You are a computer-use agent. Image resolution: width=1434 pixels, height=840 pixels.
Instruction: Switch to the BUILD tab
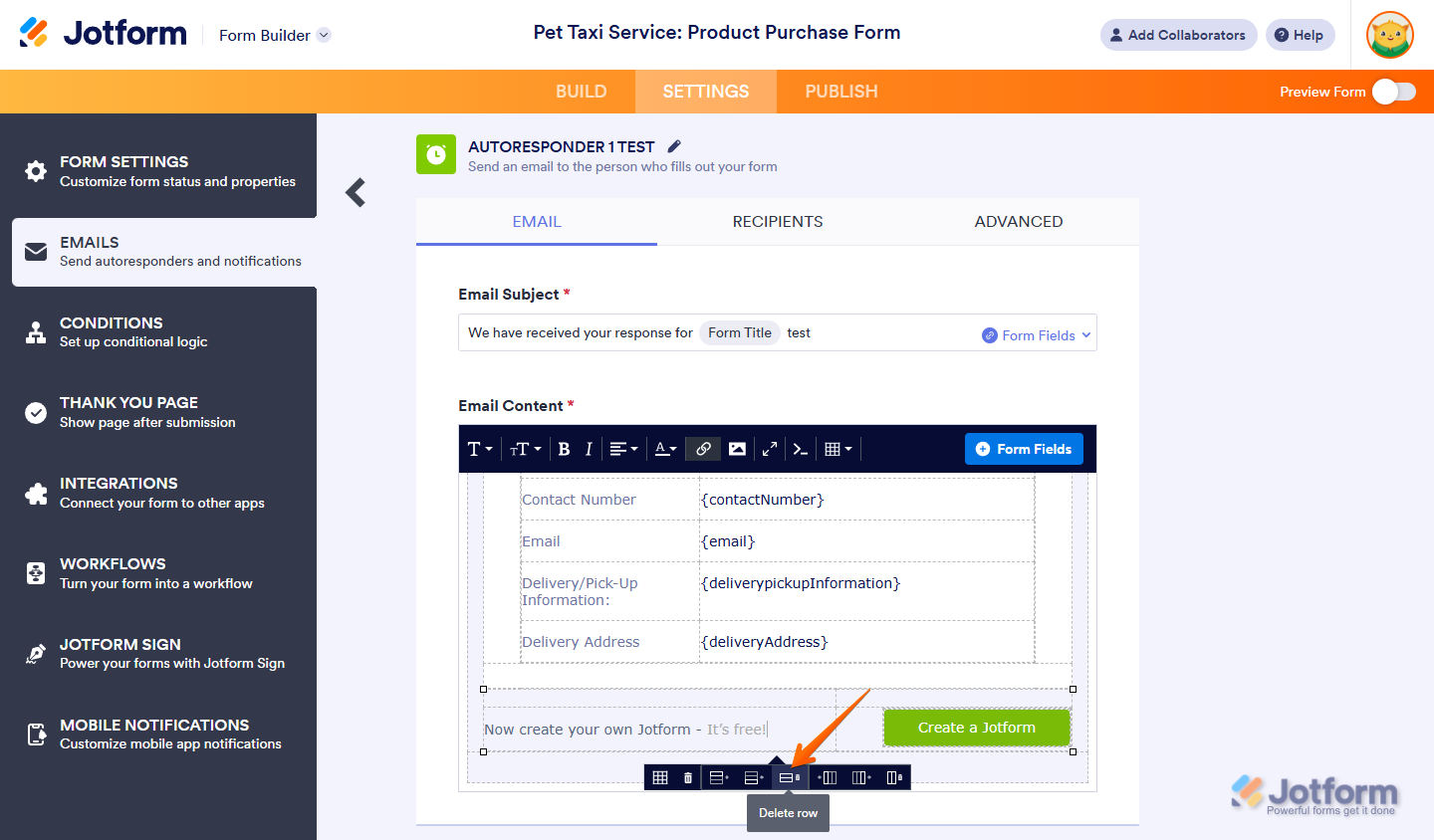click(x=582, y=92)
